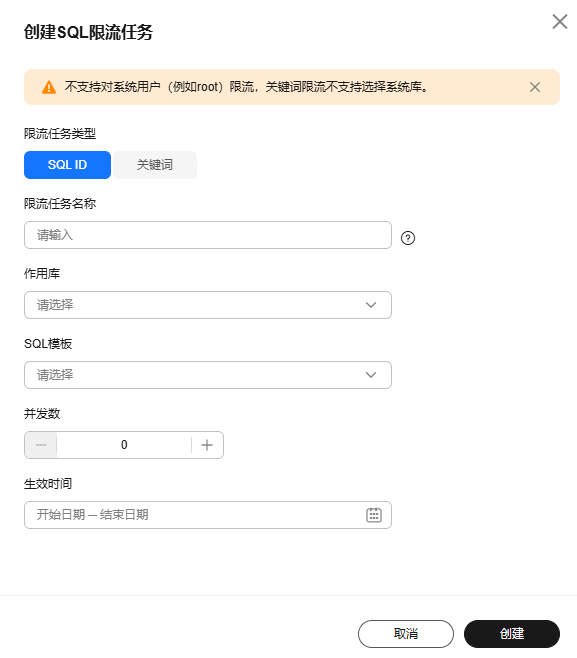Open the 作用库 selection box

click(x=208, y=305)
